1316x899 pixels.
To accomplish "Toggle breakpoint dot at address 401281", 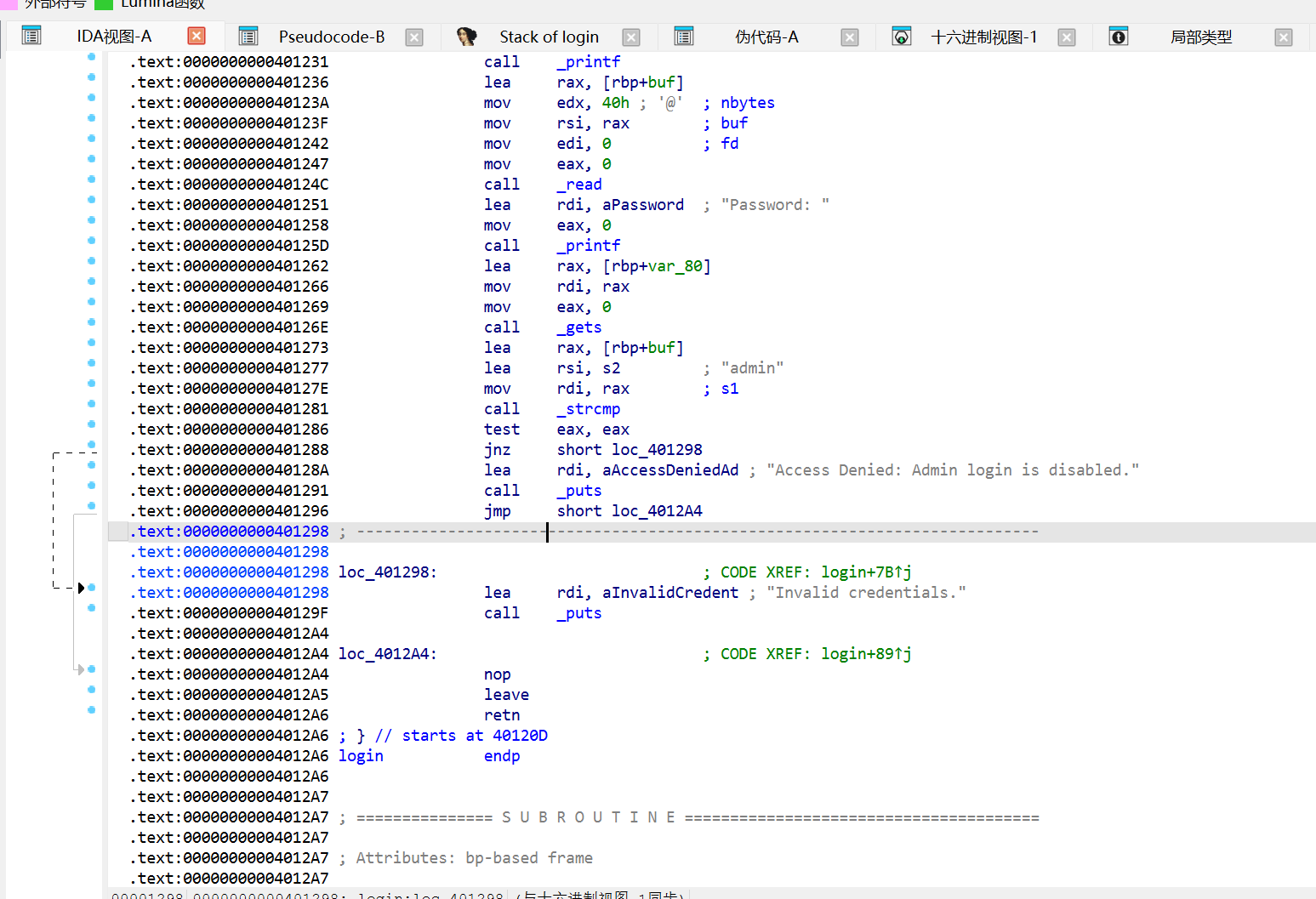I will 91,404.
